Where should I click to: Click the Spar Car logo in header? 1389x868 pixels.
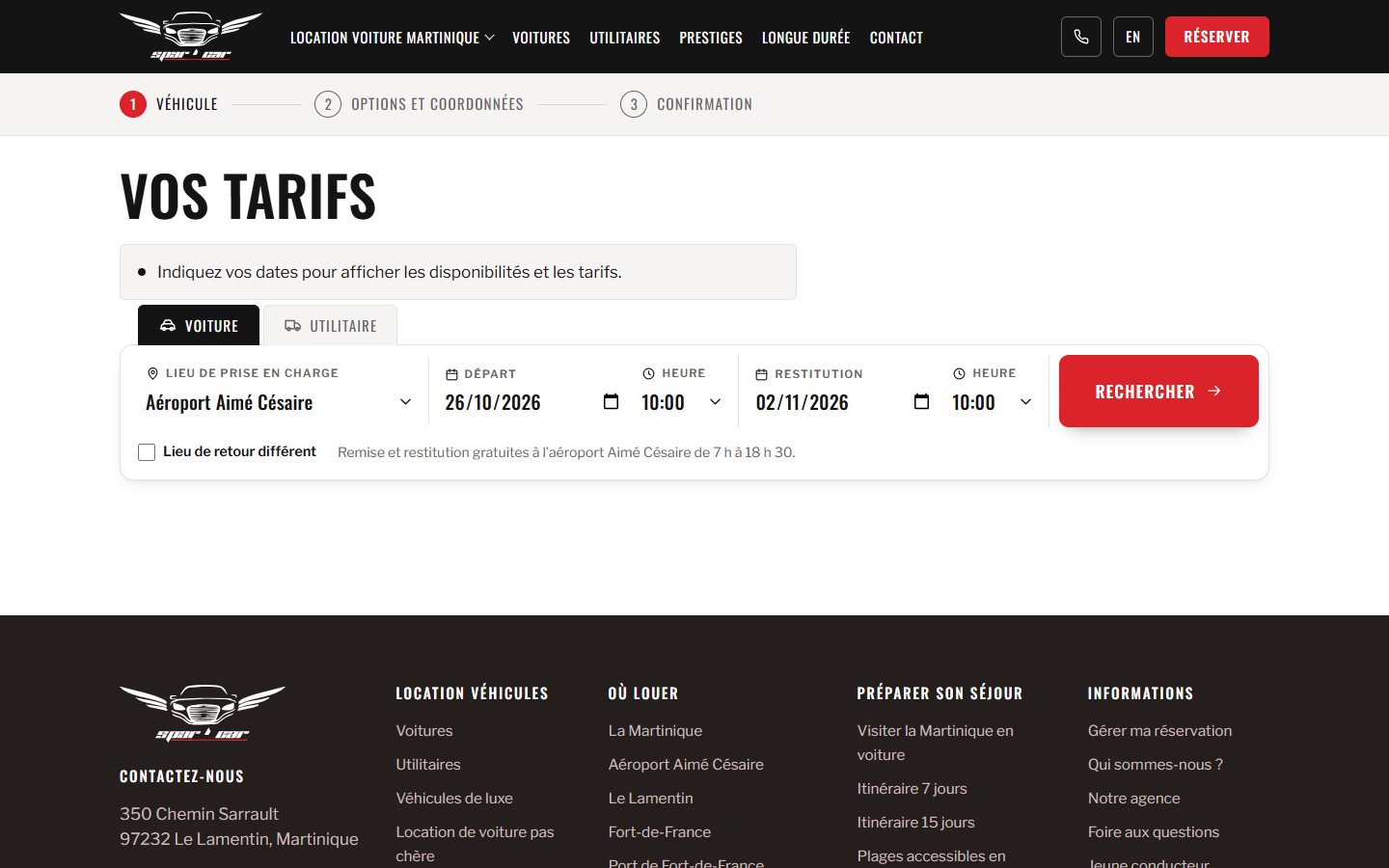(x=191, y=37)
